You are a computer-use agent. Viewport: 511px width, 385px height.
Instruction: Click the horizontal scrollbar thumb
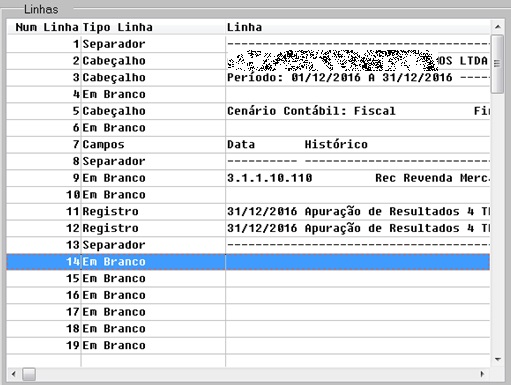click(x=29, y=374)
